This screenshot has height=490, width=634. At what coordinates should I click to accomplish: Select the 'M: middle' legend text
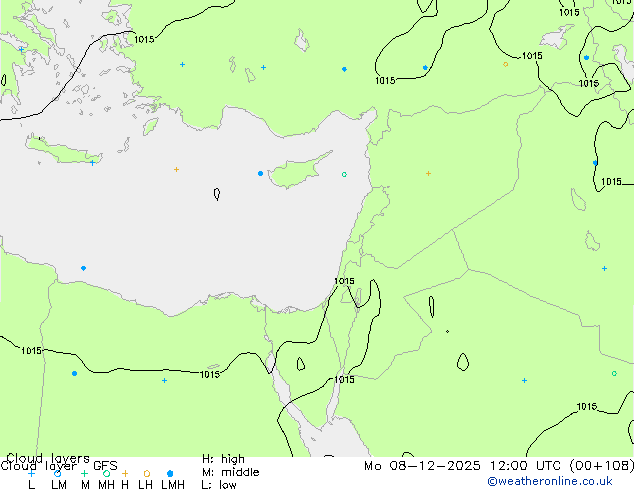230,472
